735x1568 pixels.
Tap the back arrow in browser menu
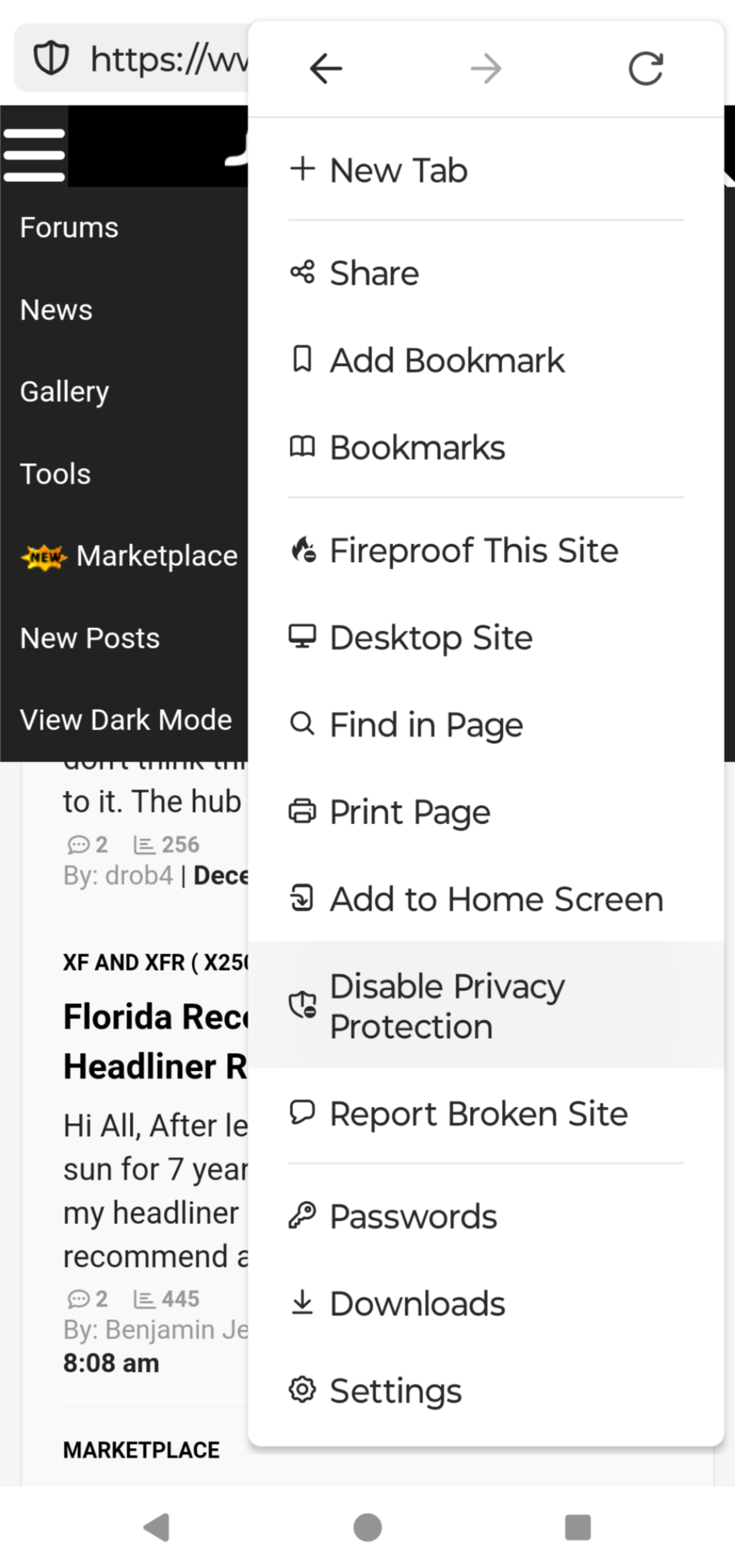point(326,69)
